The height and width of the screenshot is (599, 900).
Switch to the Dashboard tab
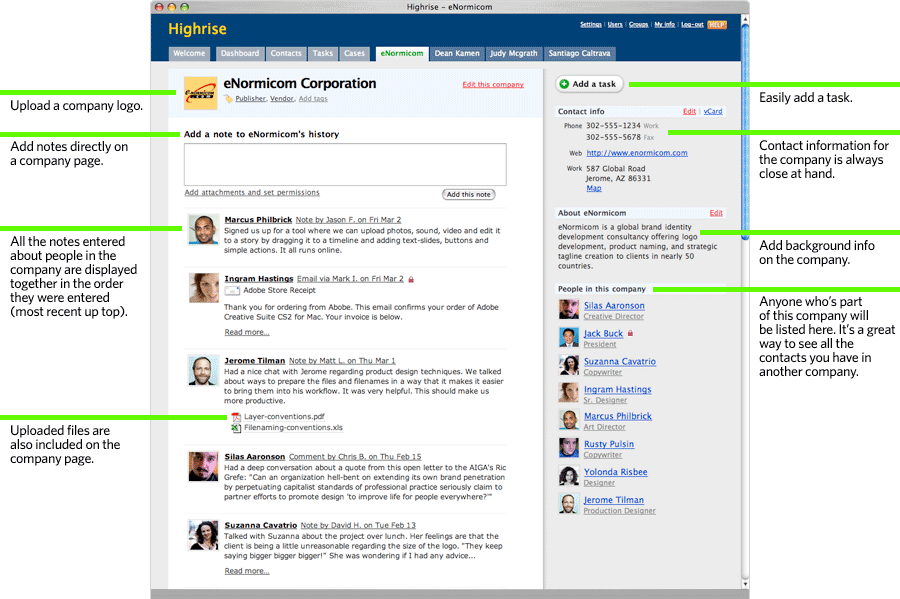click(x=240, y=53)
